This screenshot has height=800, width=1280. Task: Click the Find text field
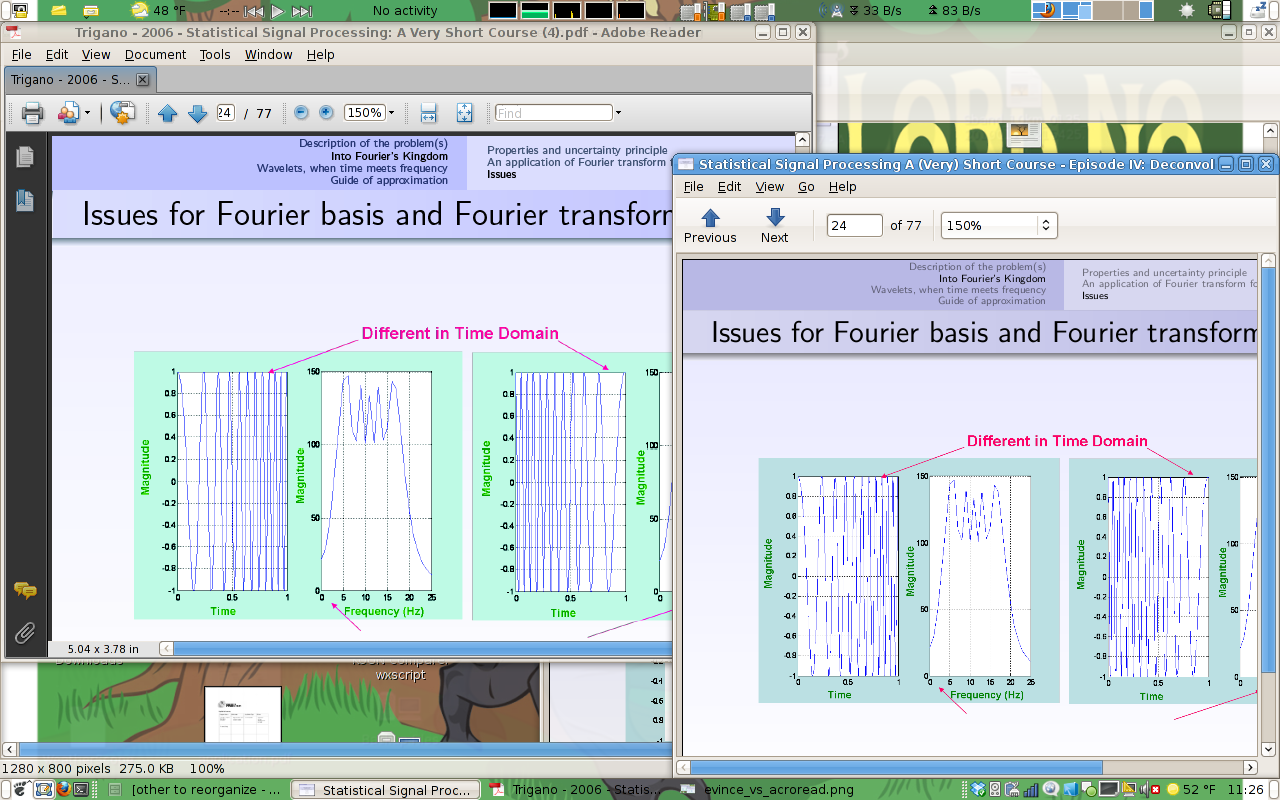click(x=553, y=113)
